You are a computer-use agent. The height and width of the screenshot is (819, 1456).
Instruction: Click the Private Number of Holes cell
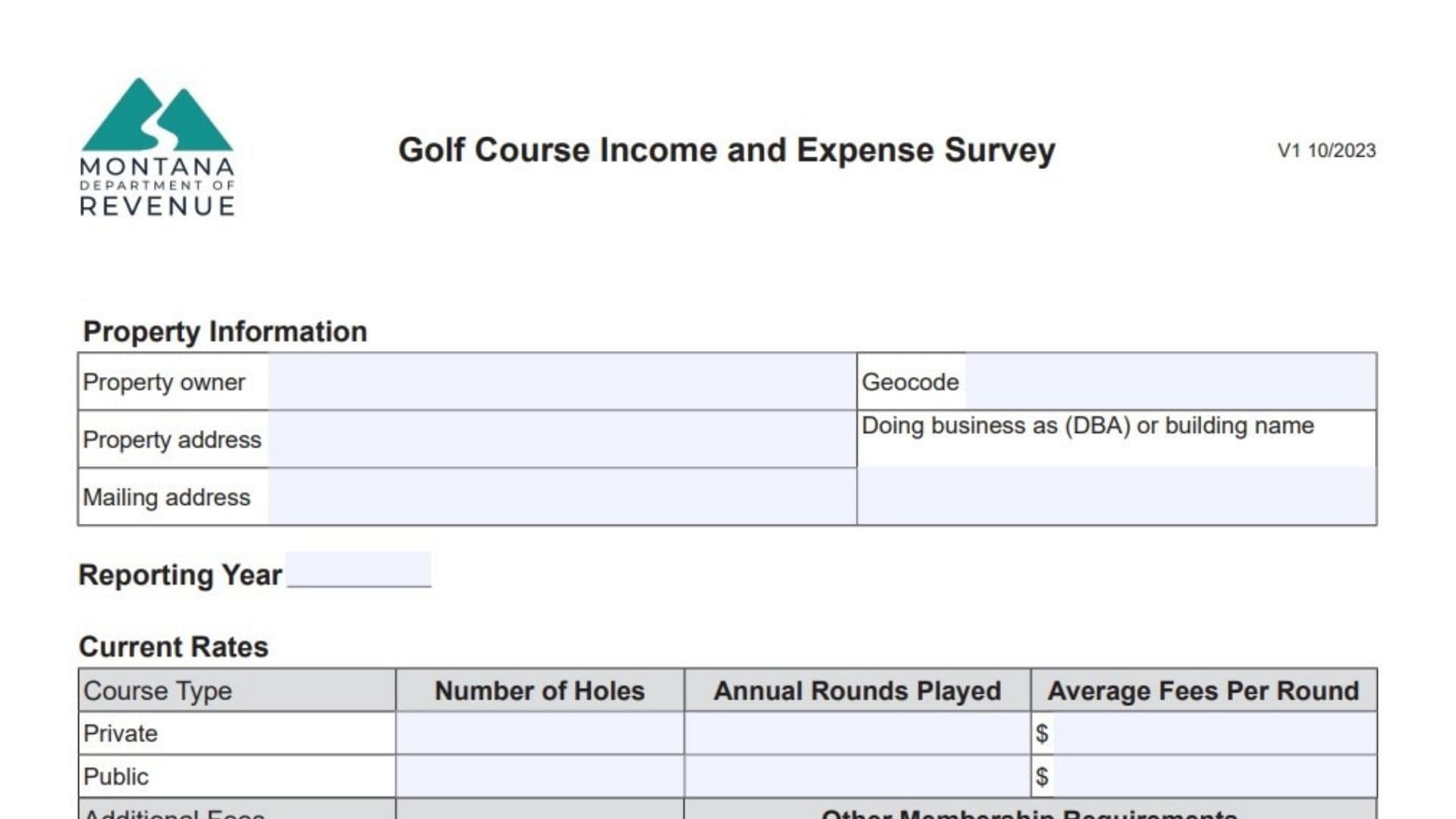pyautogui.click(x=538, y=733)
